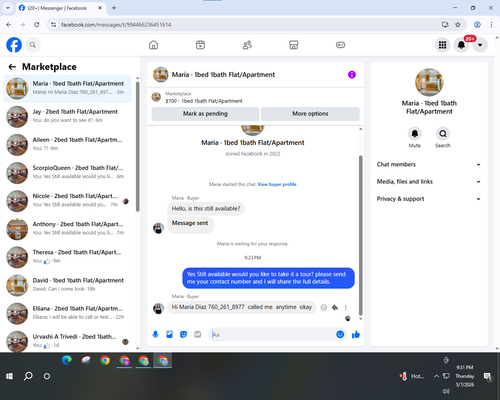The height and width of the screenshot is (400, 500).
Task: Go back using the Marketplace back arrow
Action: 12,67
